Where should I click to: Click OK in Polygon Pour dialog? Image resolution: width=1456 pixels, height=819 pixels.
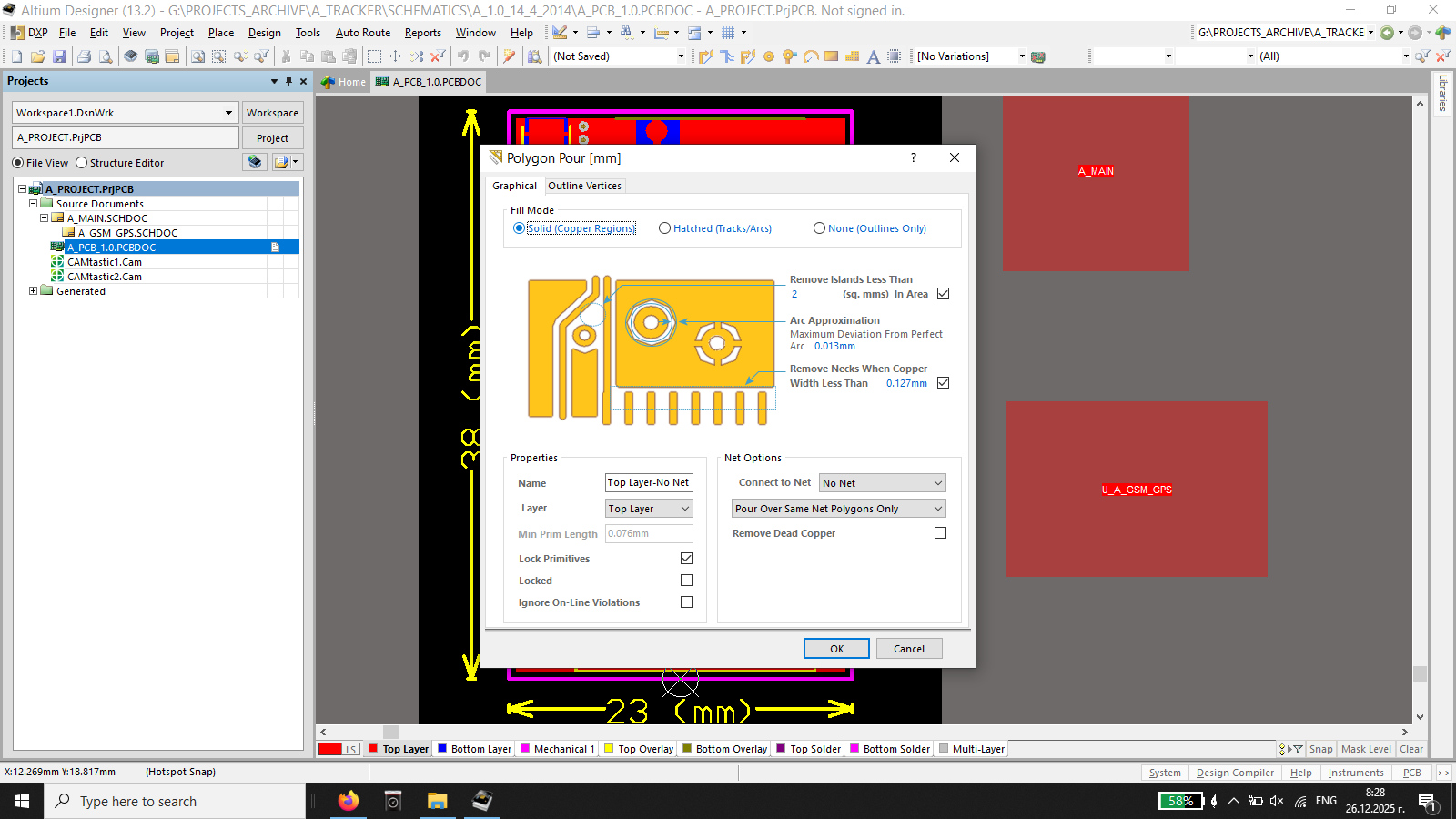coord(836,649)
